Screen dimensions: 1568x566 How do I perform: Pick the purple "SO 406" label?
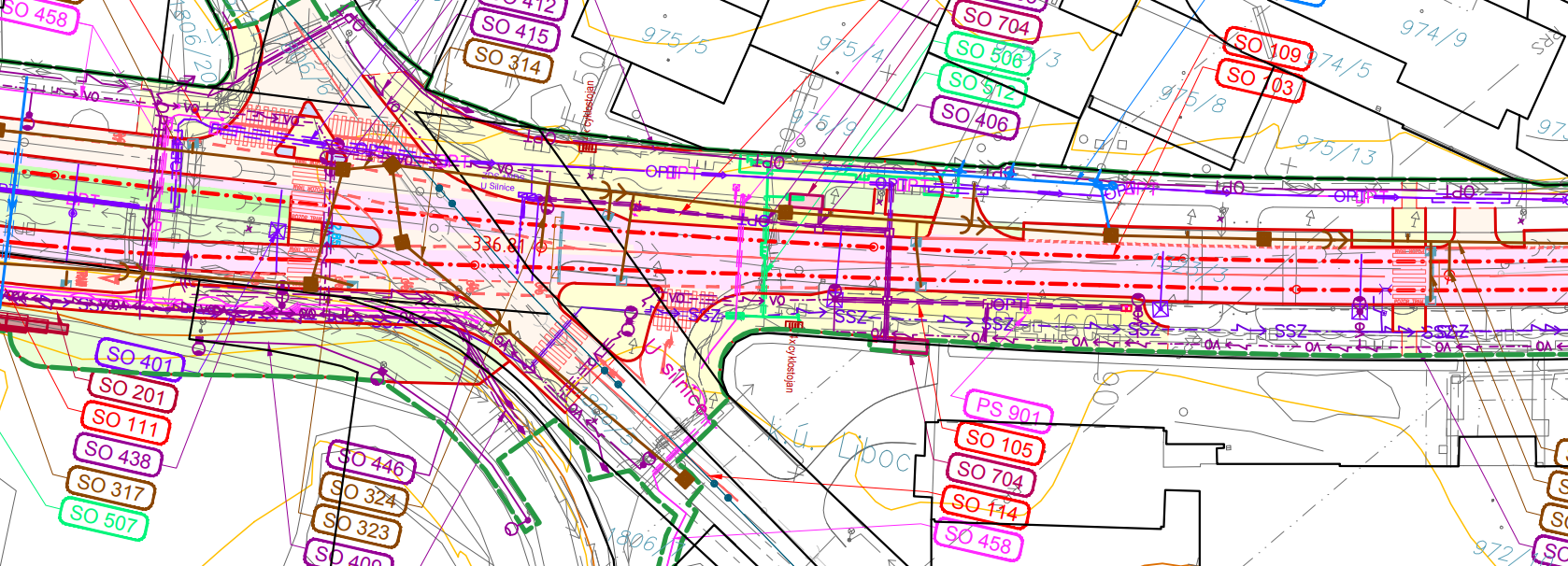(x=975, y=118)
